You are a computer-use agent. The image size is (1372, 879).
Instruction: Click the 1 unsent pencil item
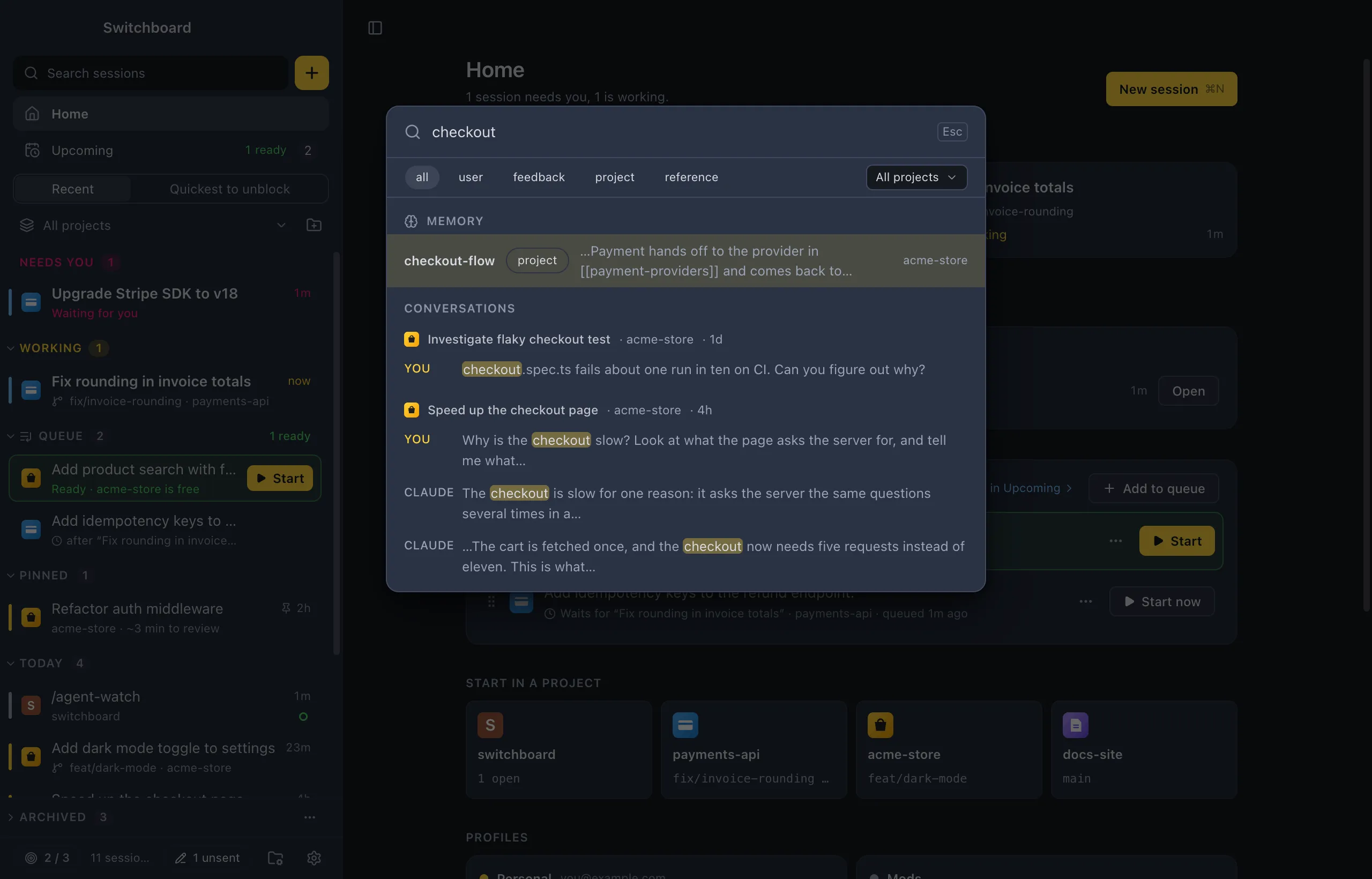tap(207, 858)
